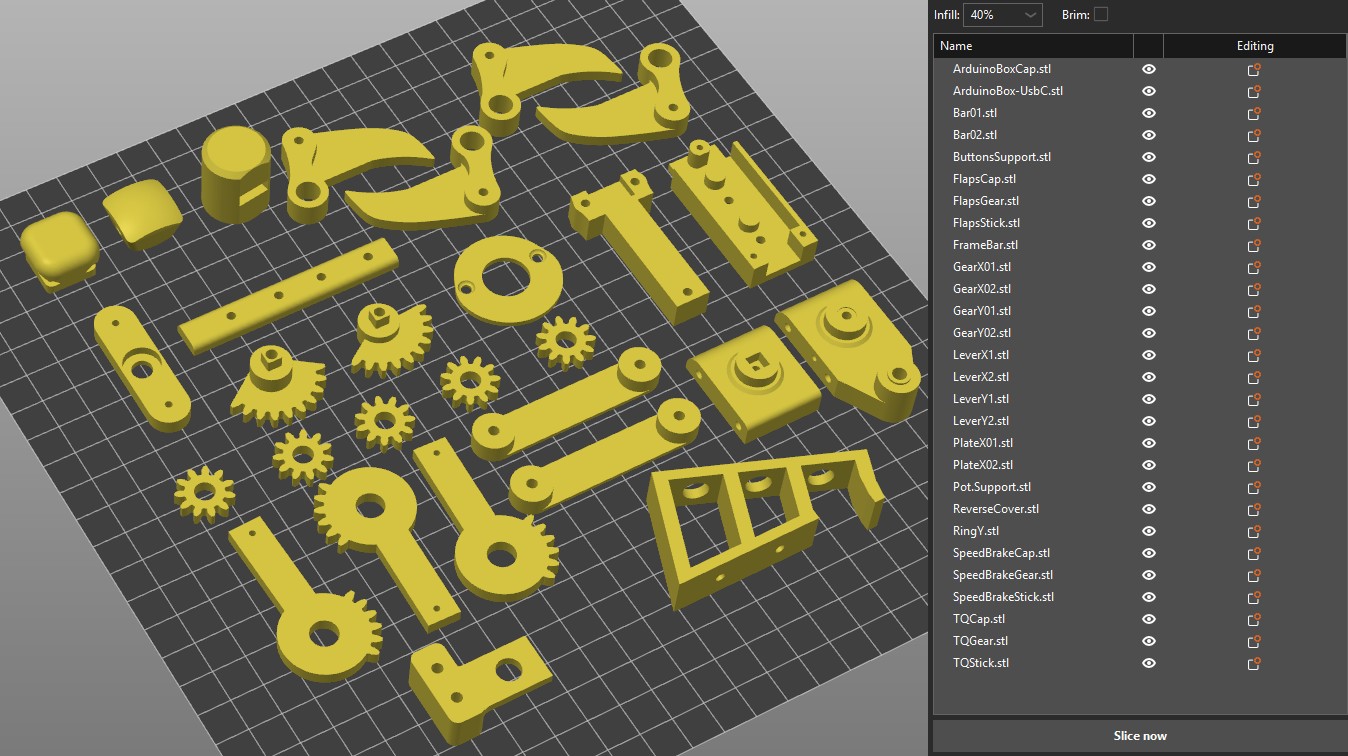Select ReverseCover.stl in the object list
The image size is (1348, 756).
tap(996, 509)
